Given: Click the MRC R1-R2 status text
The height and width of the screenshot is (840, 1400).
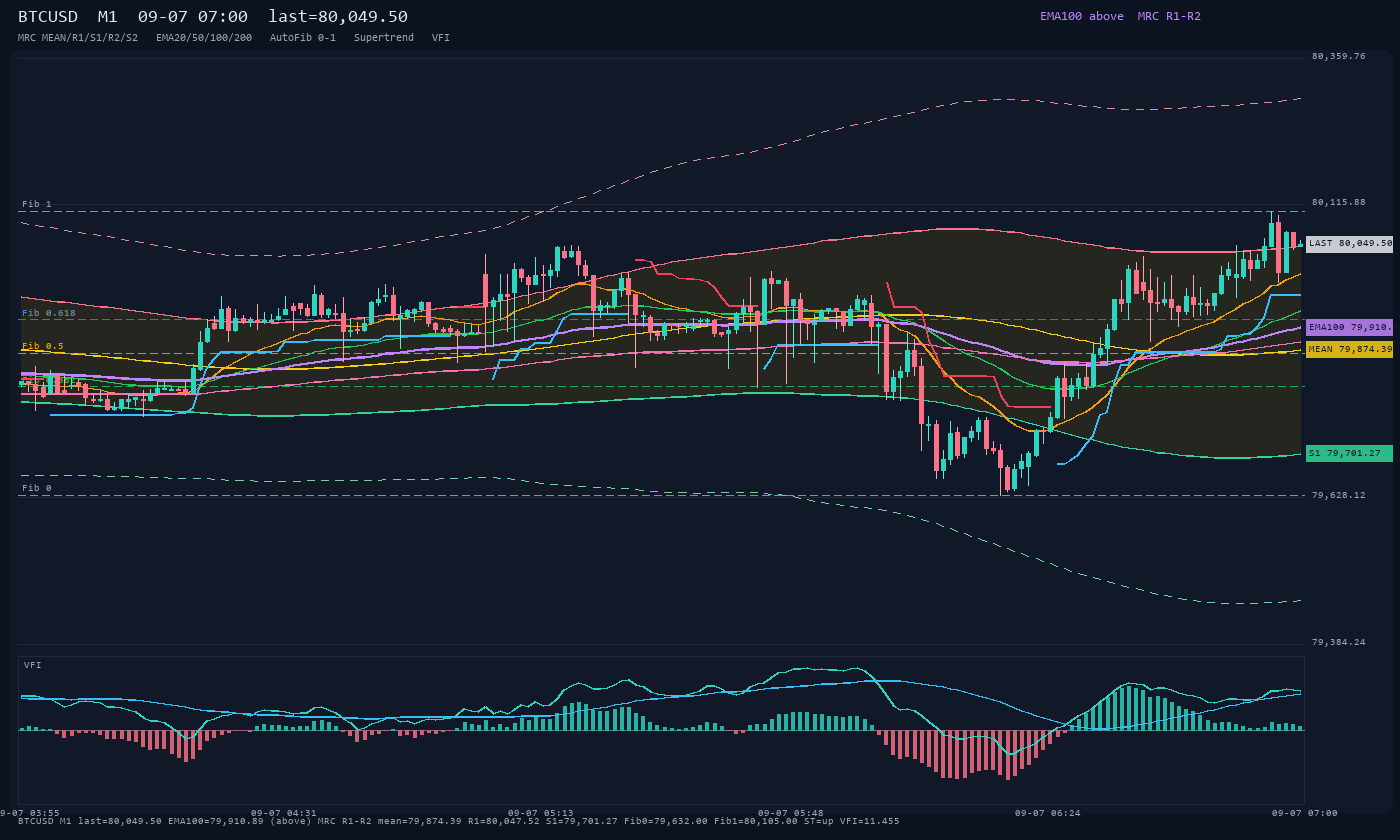Looking at the screenshot, I should 1169,16.
